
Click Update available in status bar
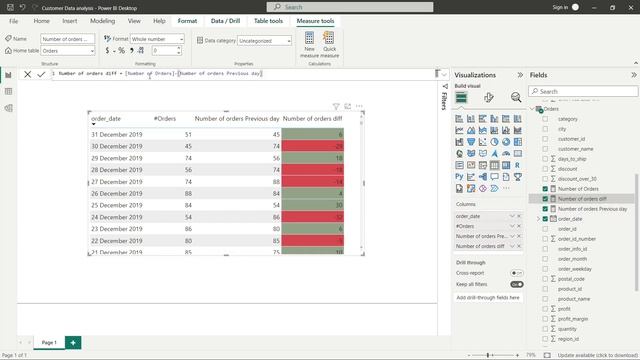[597, 356]
